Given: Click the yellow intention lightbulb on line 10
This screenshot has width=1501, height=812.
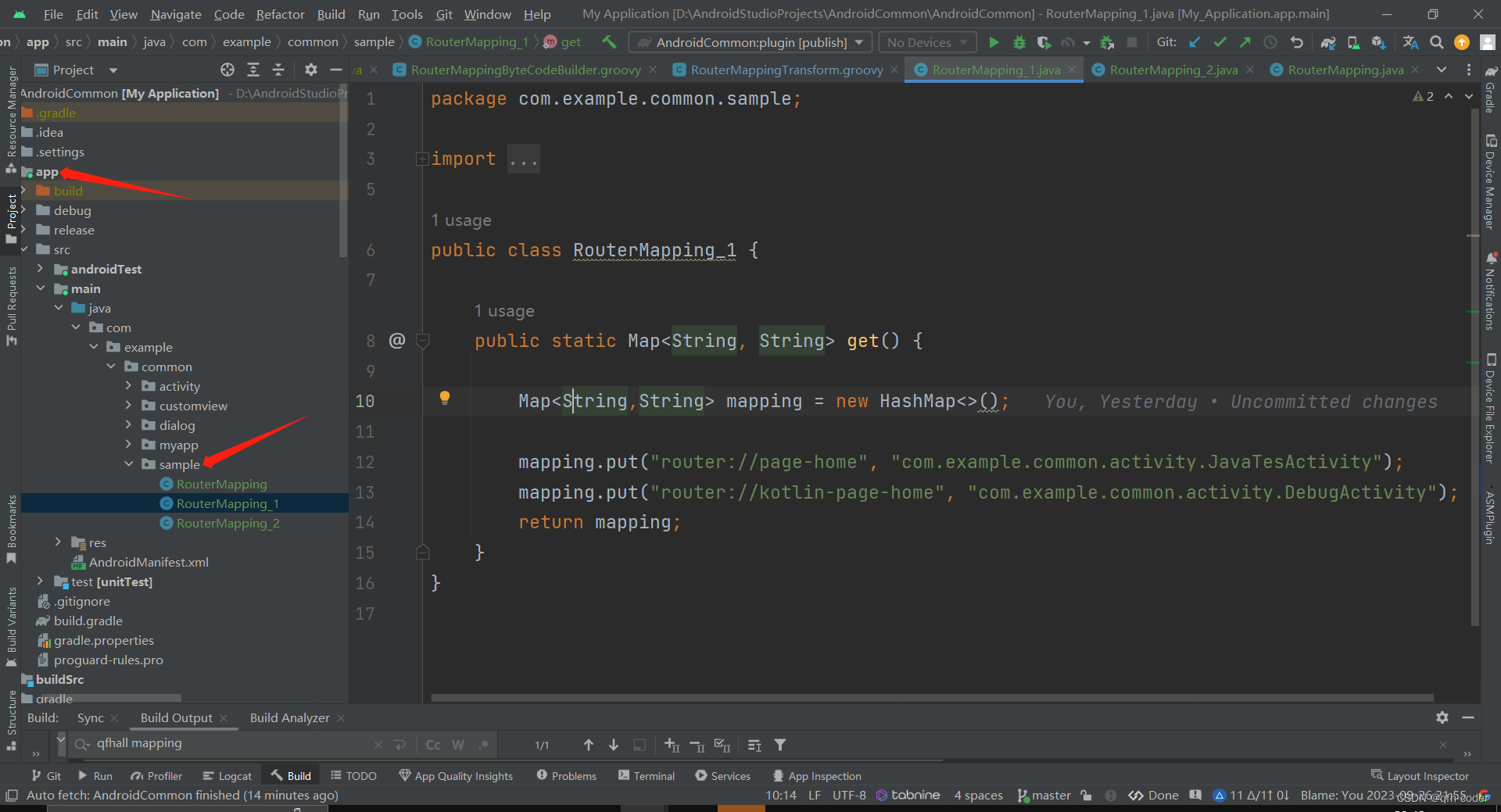Looking at the screenshot, I should pos(445,398).
